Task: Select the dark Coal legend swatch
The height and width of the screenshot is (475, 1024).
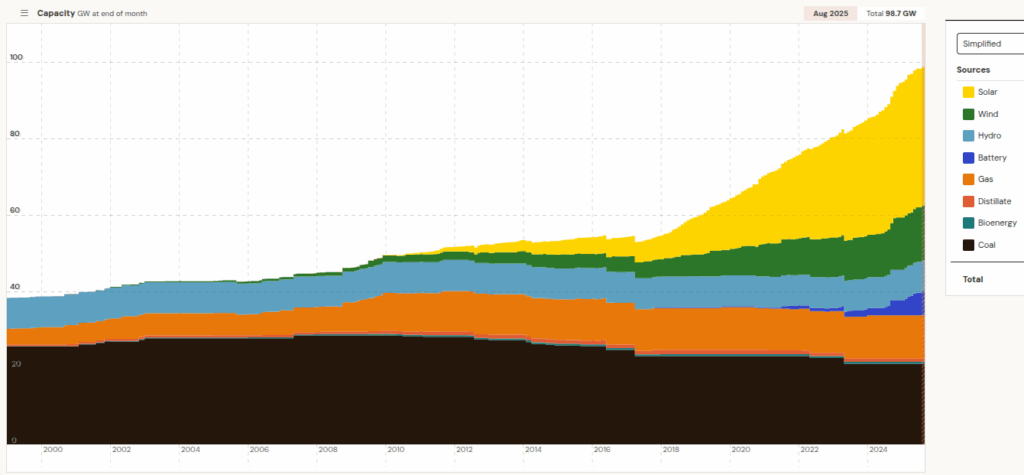Action: click(x=969, y=245)
